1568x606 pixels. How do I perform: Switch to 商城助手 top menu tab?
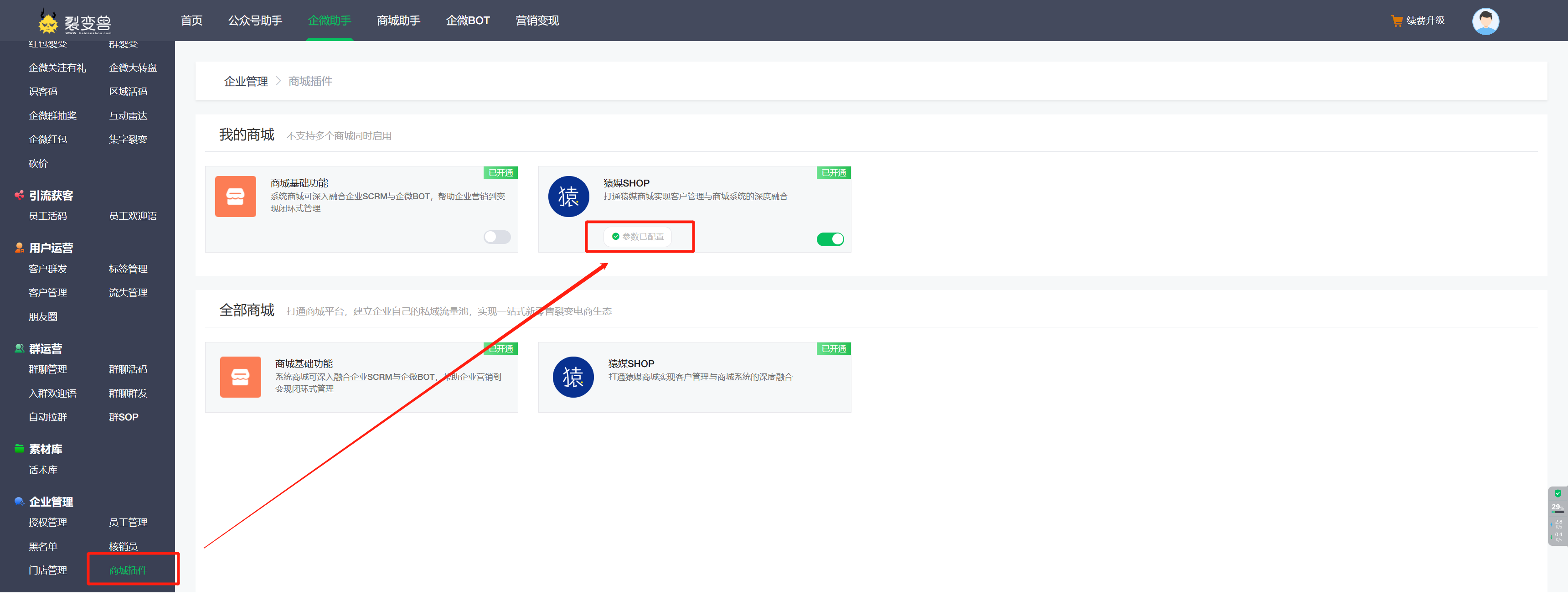[398, 21]
